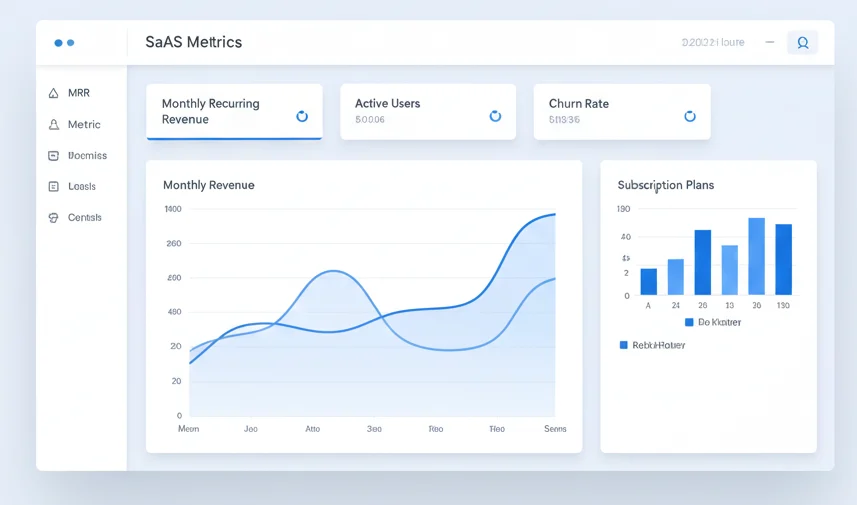Click the tallest bar in Subscription Plans

pyautogui.click(x=756, y=256)
